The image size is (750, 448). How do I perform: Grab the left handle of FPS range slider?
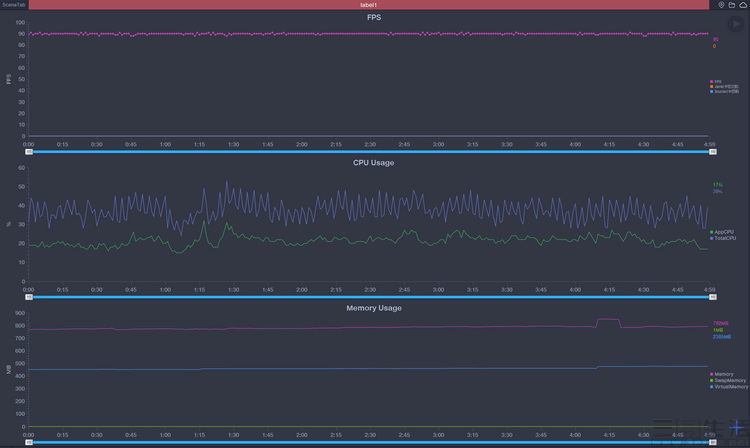click(x=29, y=152)
